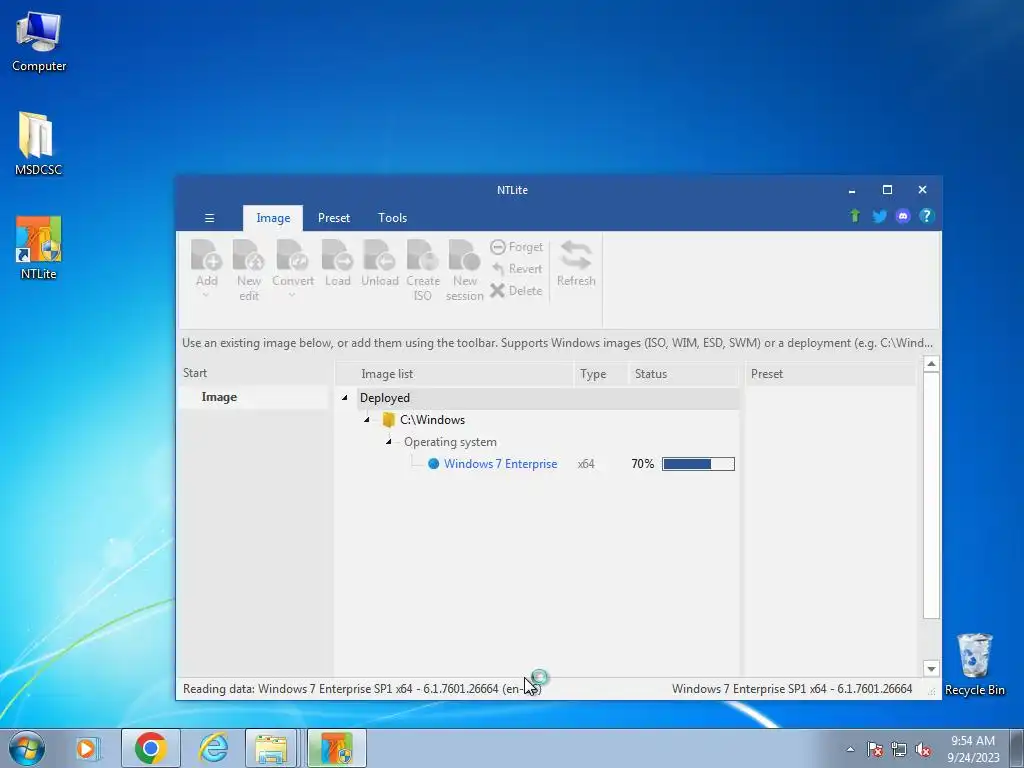Click the Forget button
Viewport: 1024px width, 768px height.
[517, 247]
